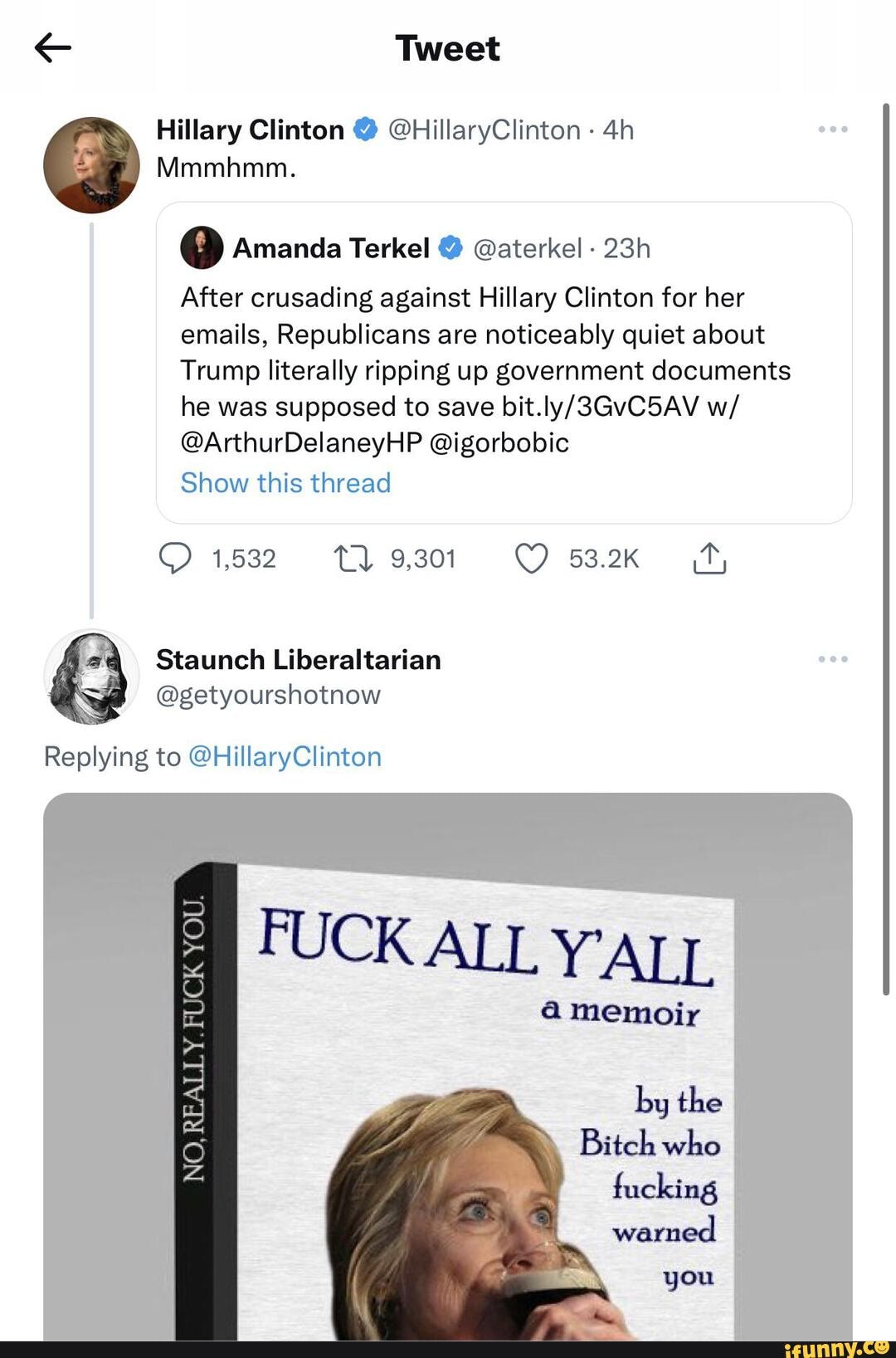Click the Show this thread link
The image size is (896, 1358).
pos(285,483)
